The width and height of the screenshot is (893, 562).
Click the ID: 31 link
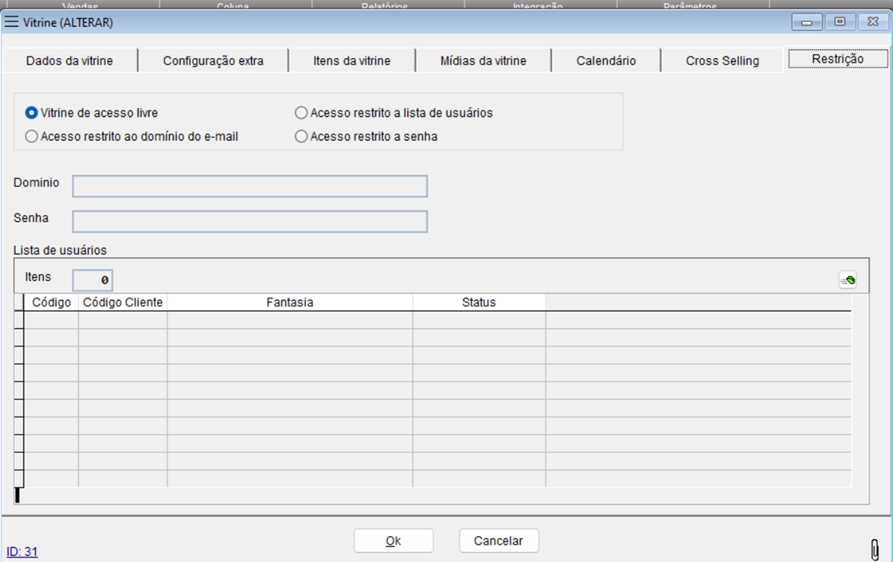coord(22,551)
